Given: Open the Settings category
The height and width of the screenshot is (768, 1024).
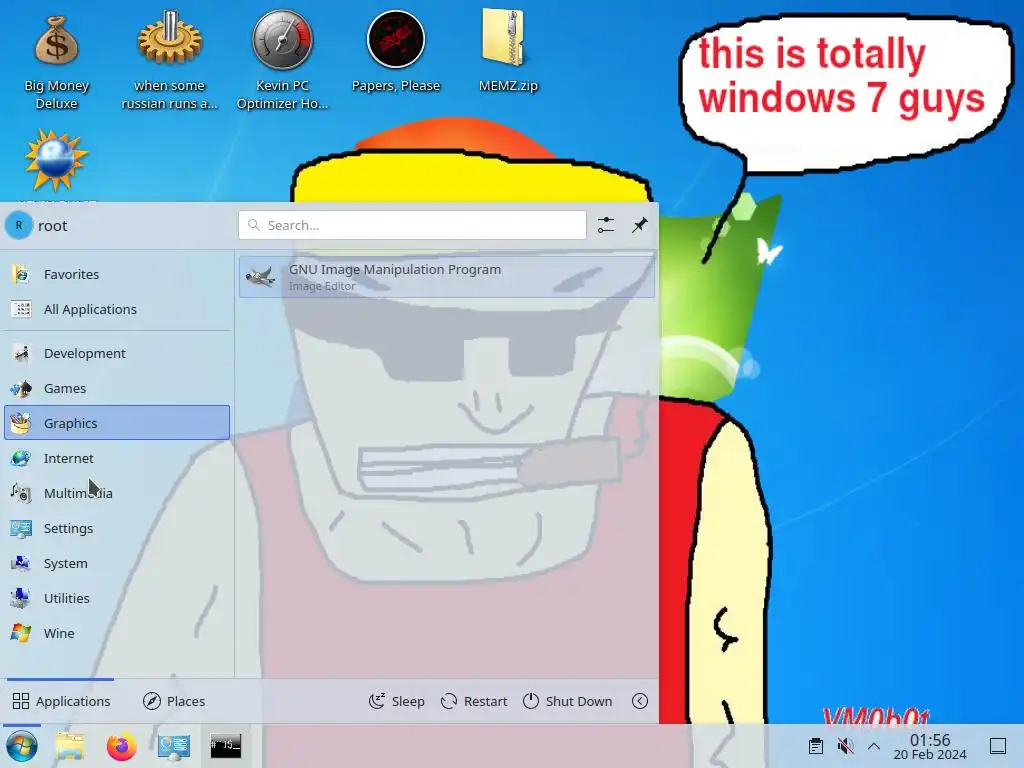Looking at the screenshot, I should [117, 528].
